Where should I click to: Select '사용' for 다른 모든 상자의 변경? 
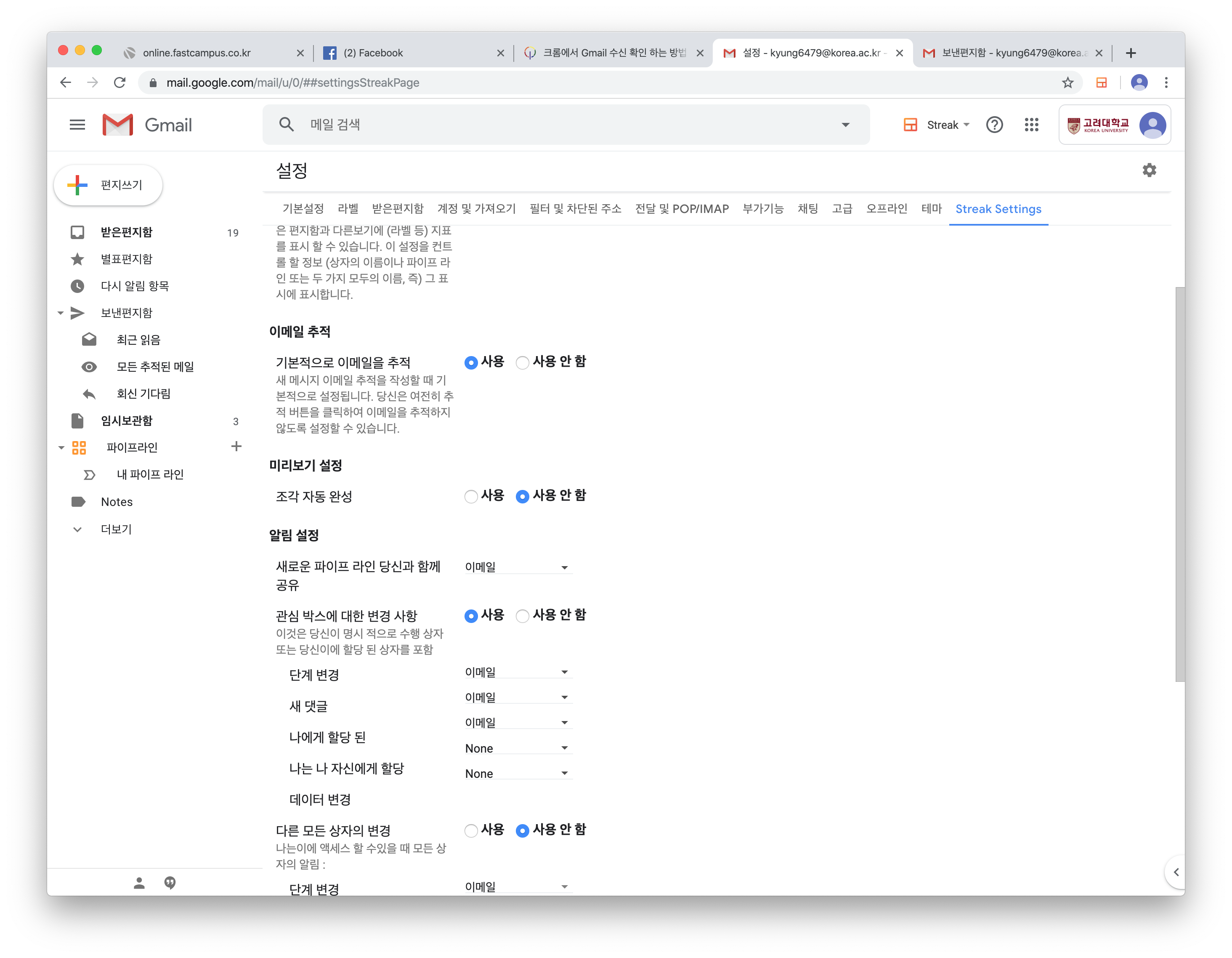(x=471, y=830)
